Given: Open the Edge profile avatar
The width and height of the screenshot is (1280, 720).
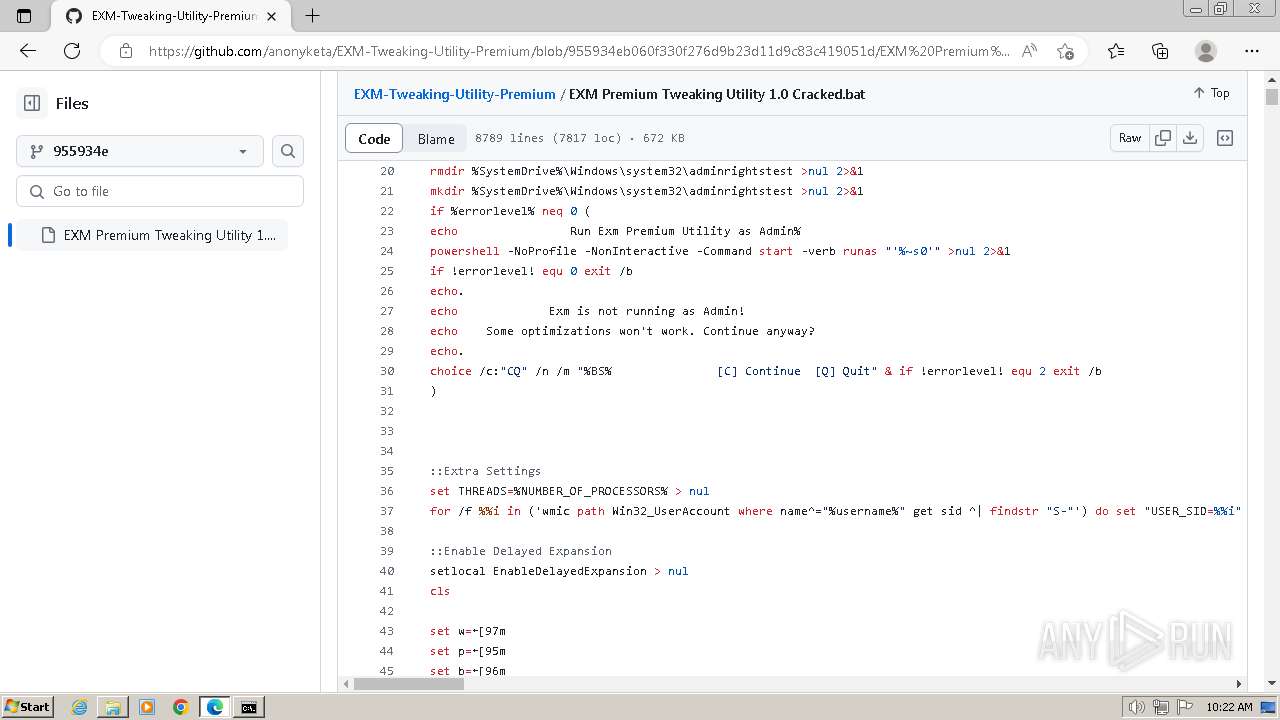Looking at the screenshot, I should [1206, 51].
